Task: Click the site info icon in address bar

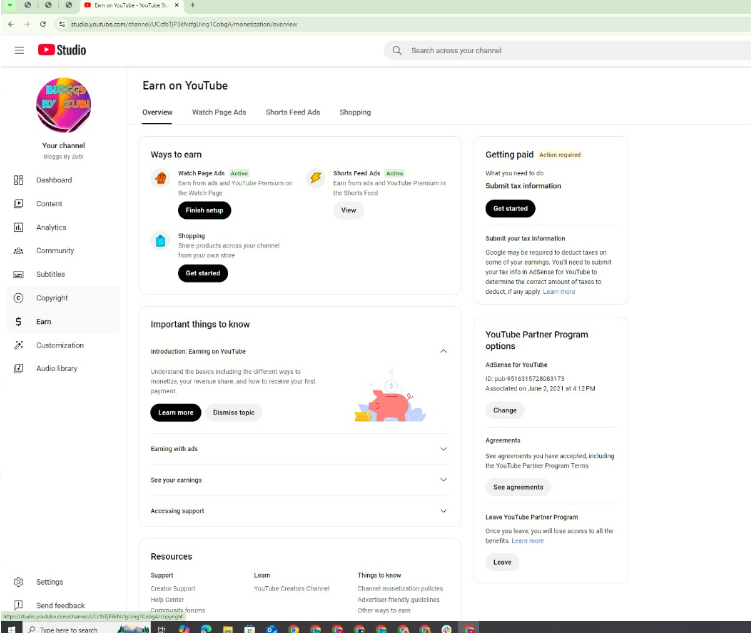Action: 61,24
